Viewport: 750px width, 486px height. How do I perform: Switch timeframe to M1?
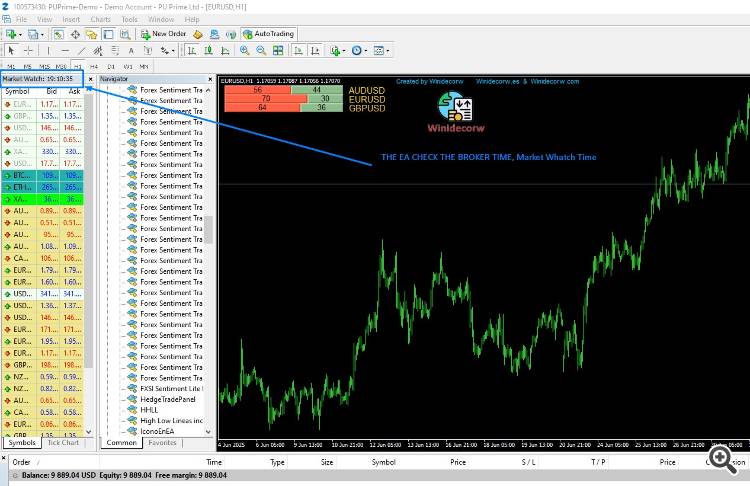click(11, 66)
